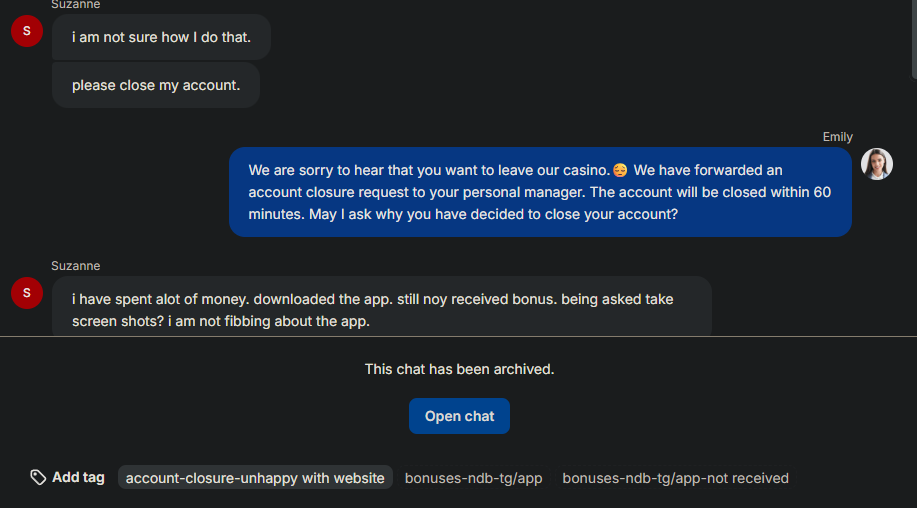Click the Emily sender name label

[837, 137]
